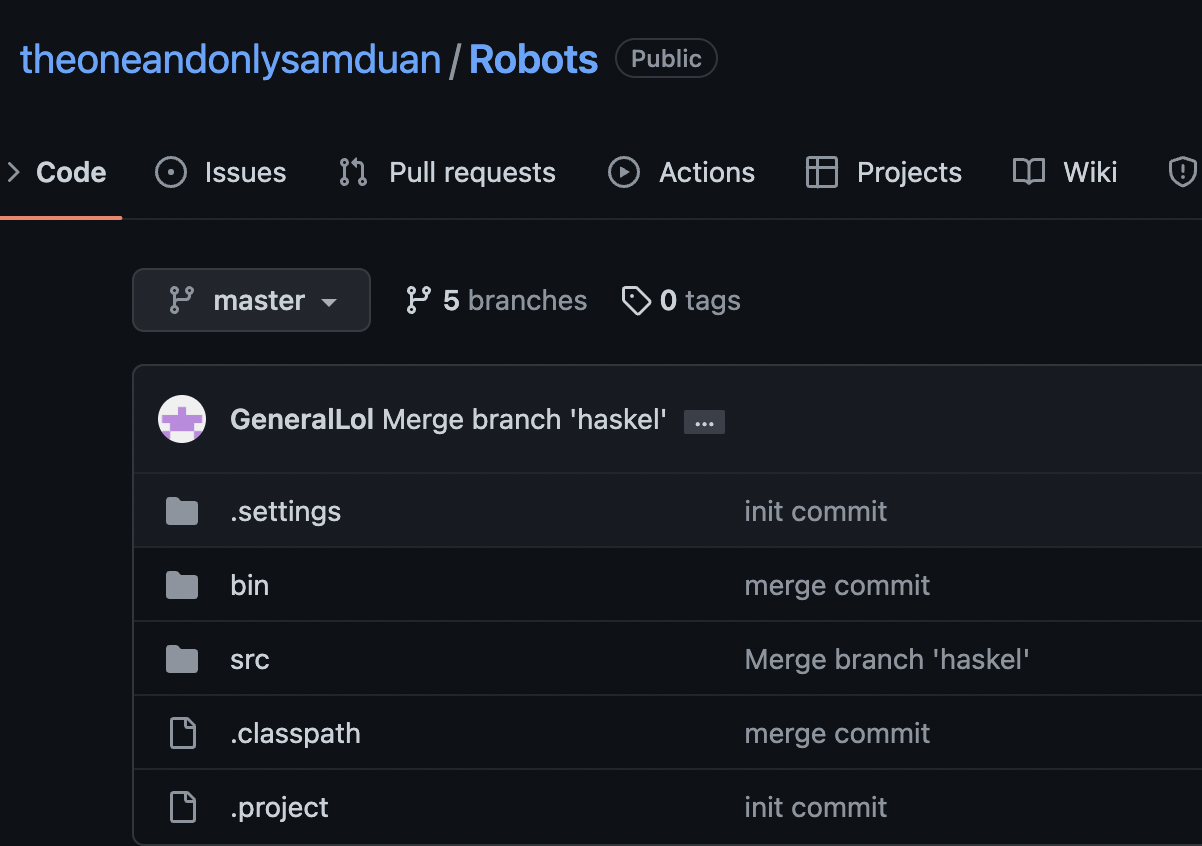Click the branch icon in the master button
Screen dimensions: 1202x846
pos(181,300)
